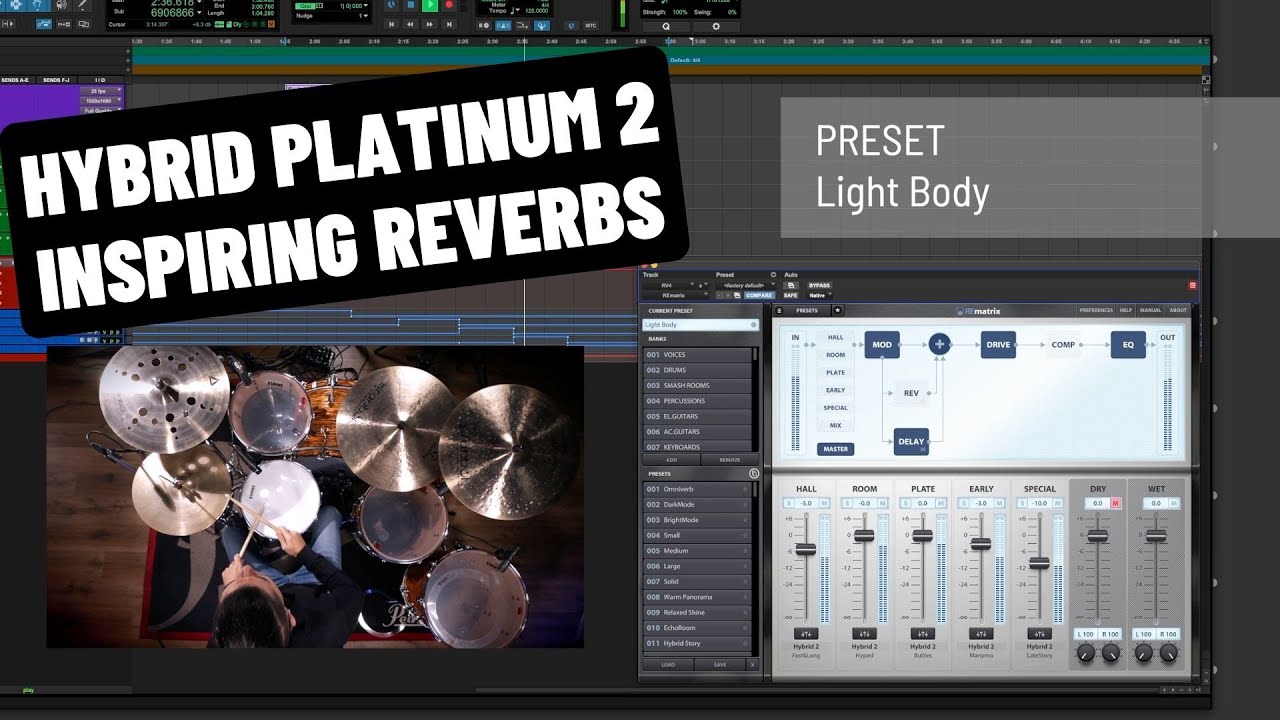Click the Pro Tools record button

(449, 5)
